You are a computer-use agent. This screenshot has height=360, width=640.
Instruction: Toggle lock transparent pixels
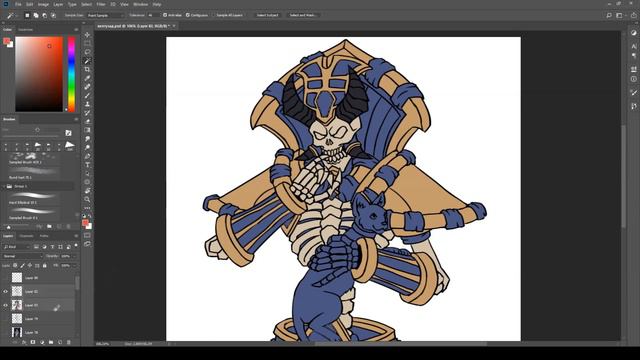(15, 265)
